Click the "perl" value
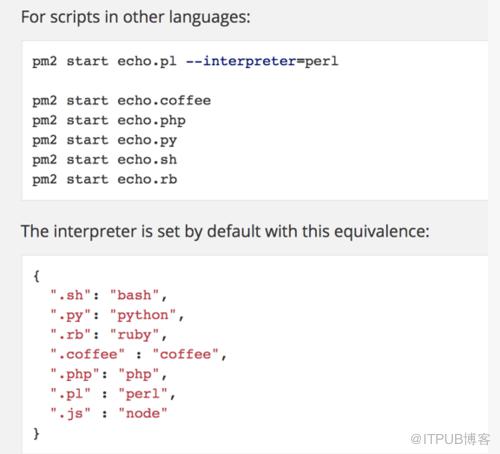The width and height of the screenshot is (500, 454). (x=143, y=394)
